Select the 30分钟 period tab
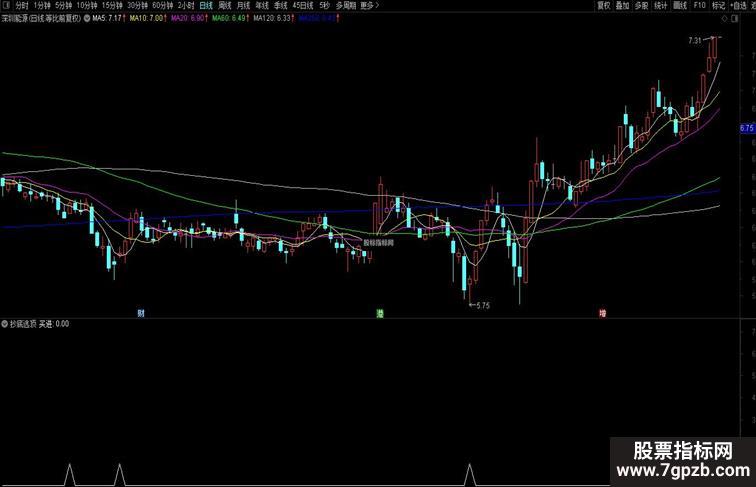This screenshot has height=487, width=756. point(137,5)
